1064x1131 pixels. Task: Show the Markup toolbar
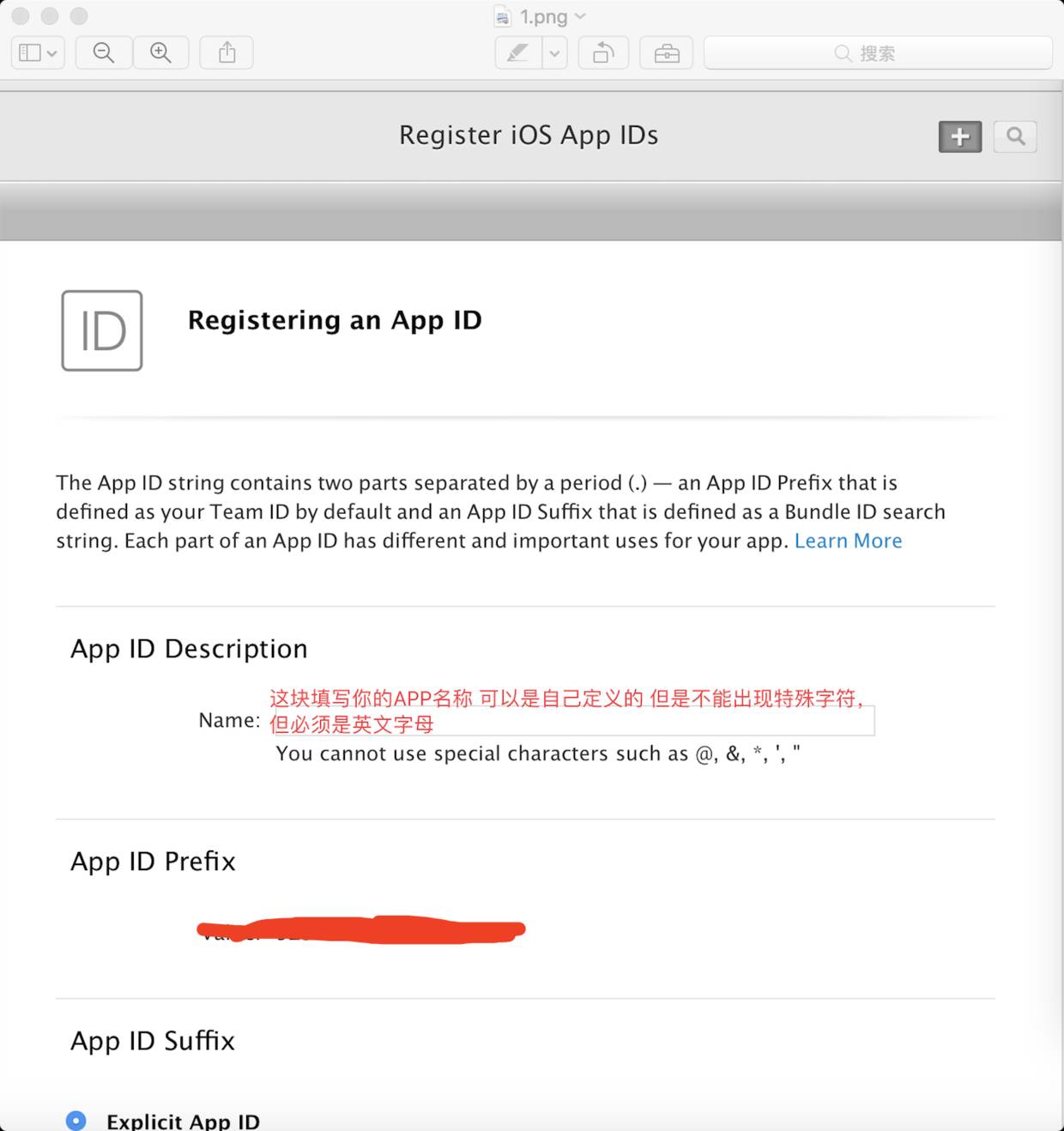[667, 53]
